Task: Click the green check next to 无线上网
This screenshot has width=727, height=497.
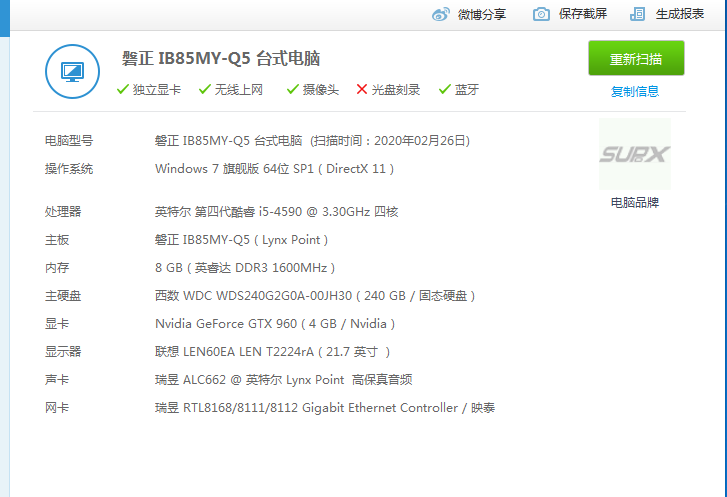Action: click(204, 89)
